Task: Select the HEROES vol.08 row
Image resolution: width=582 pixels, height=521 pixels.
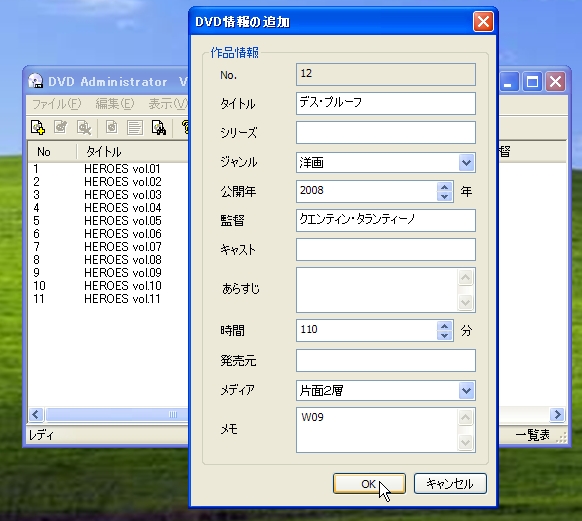Action: pos(108,260)
